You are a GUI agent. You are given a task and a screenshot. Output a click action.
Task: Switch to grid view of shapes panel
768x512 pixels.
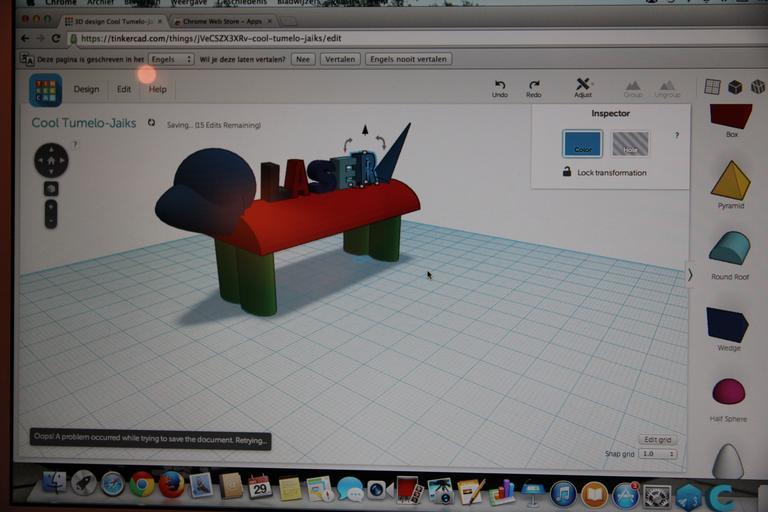click(x=712, y=87)
